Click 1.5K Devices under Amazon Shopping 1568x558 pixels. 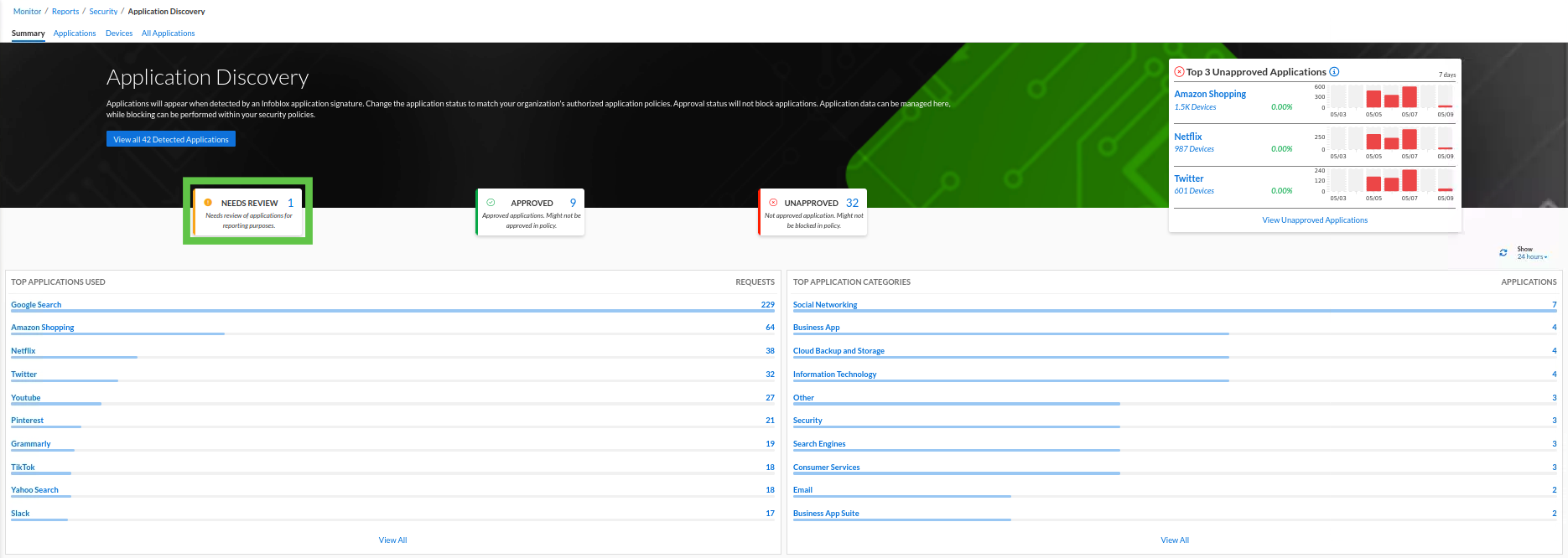[x=1195, y=107]
